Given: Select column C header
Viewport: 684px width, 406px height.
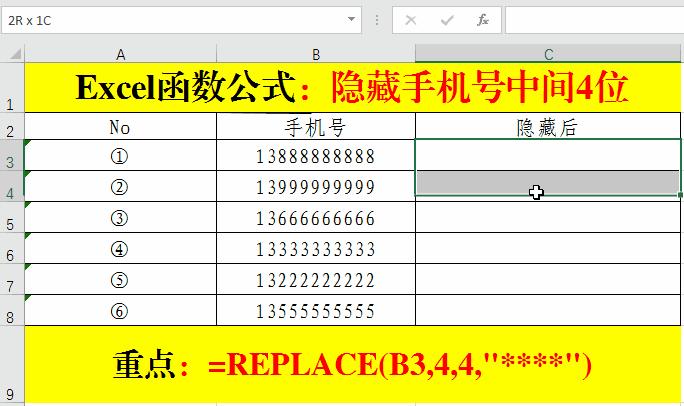Looking at the screenshot, I should (548, 54).
